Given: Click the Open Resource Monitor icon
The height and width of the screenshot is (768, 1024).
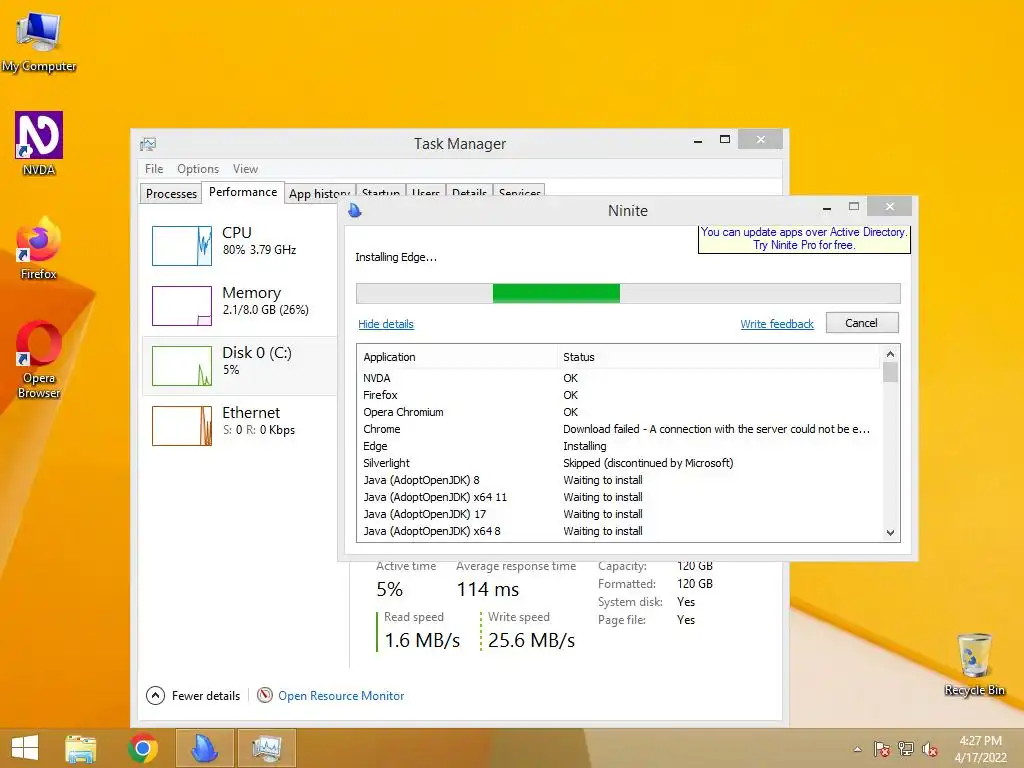Looking at the screenshot, I should [264, 696].
